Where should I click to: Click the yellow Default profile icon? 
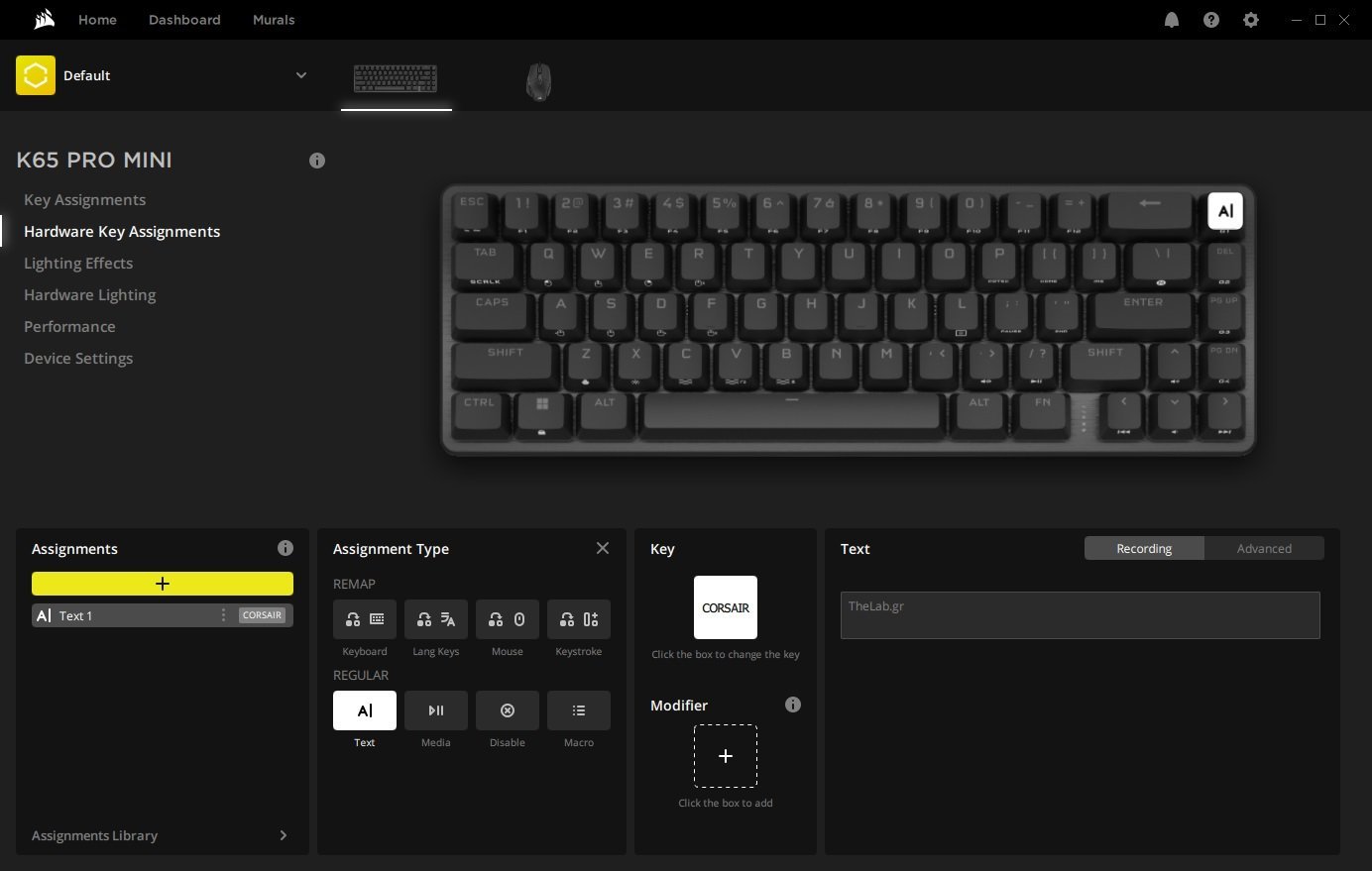36,75
